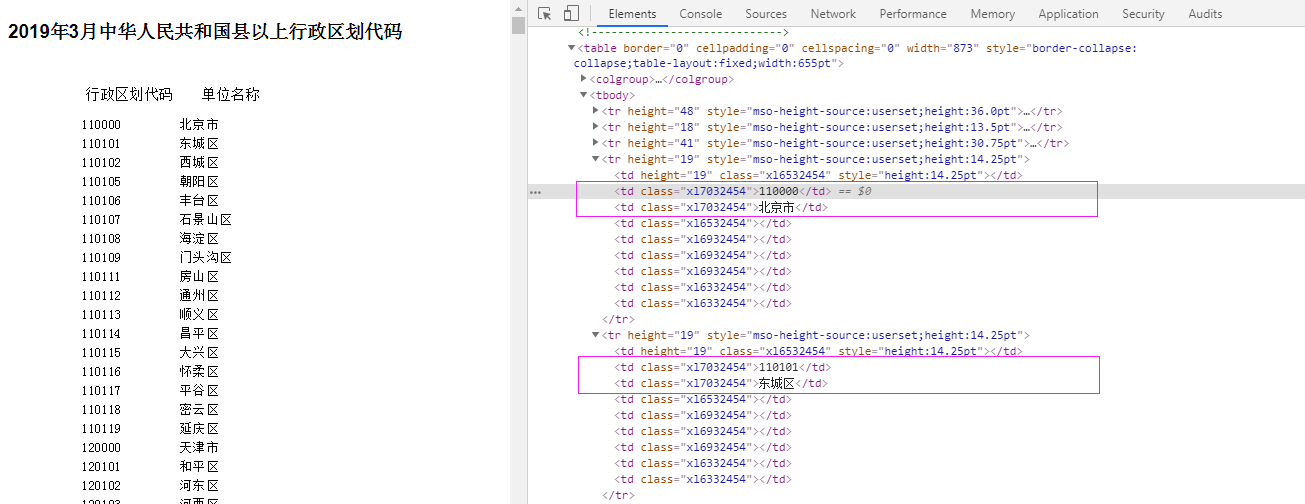Expand the tr height="41" row
Viewport: 1305px width, 504px height.
[x=596, y=143]
